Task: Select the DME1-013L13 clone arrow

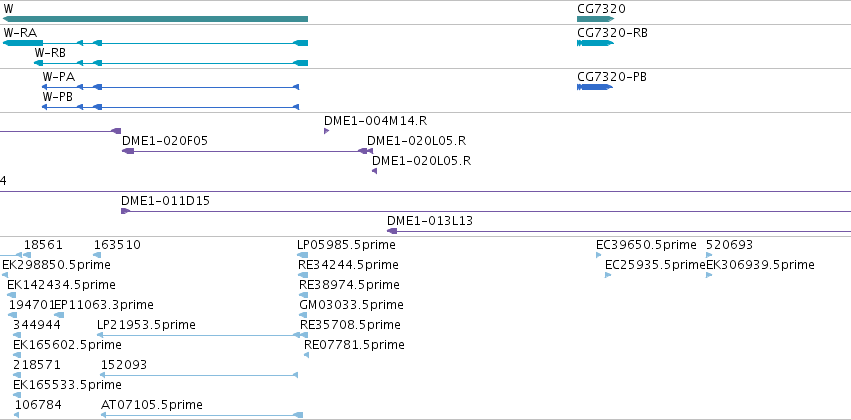Action: pos(392,231)
